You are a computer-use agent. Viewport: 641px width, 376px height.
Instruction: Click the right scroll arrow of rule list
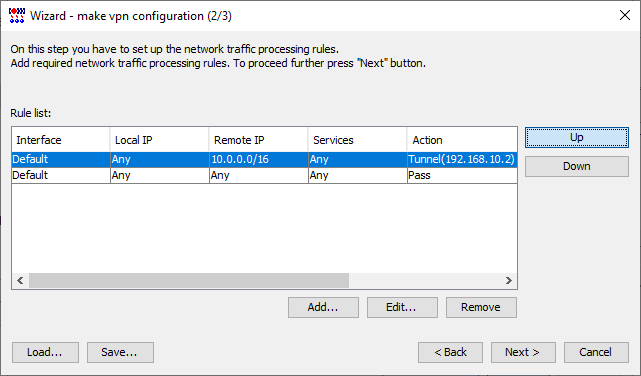click(x=509, y=280)
